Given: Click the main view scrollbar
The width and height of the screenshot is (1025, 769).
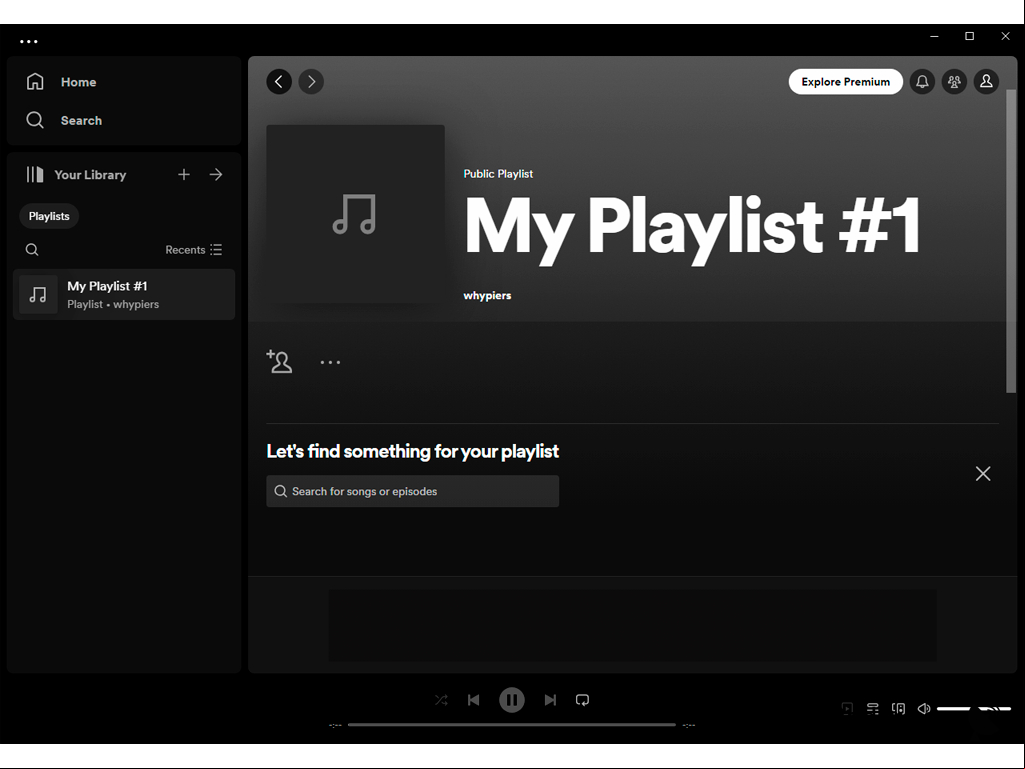Looking at the screenshot, I should [x=1011, y=241].
